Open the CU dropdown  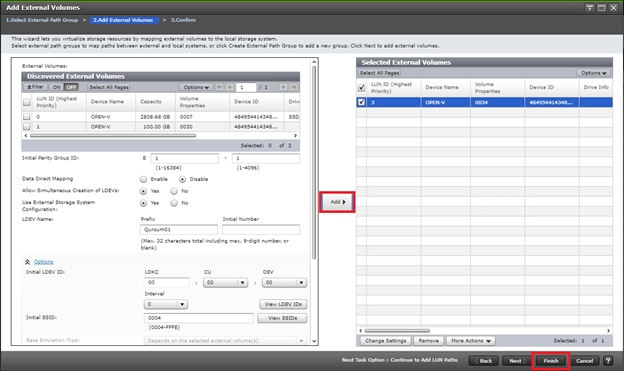(225, 282)
